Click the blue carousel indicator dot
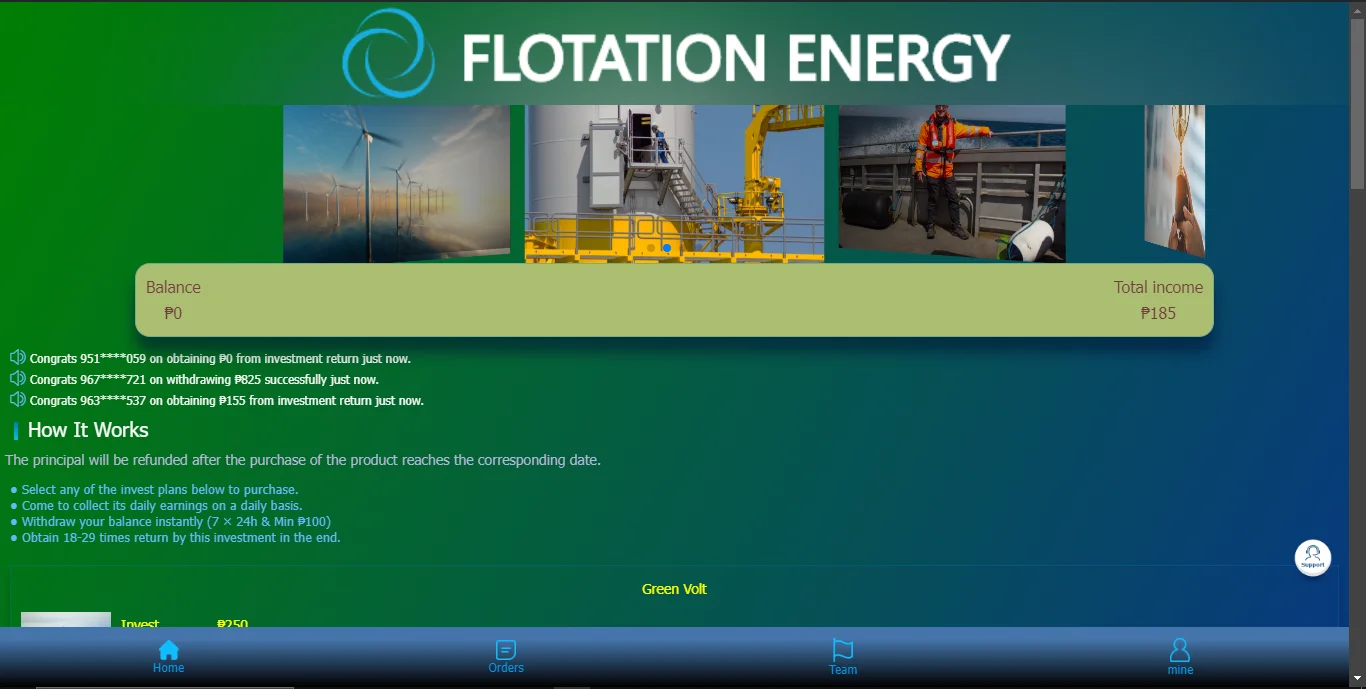Image resolution: width=1366 pixels, height=689 pixels. 667,248
